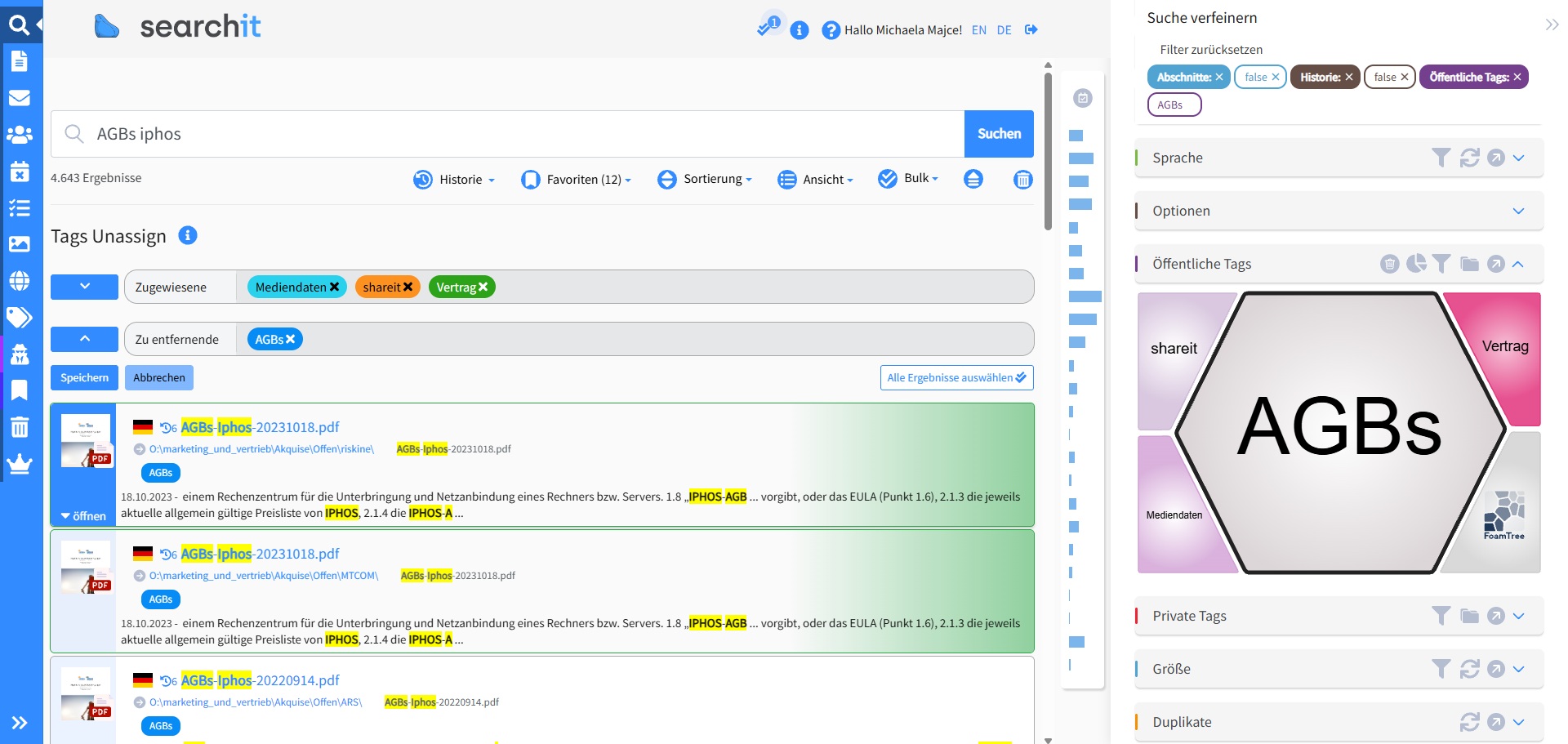The width and height of the screenshot is (1568, 744).
Task: Click the trash icon in results toolbar
Action: 1022,180
